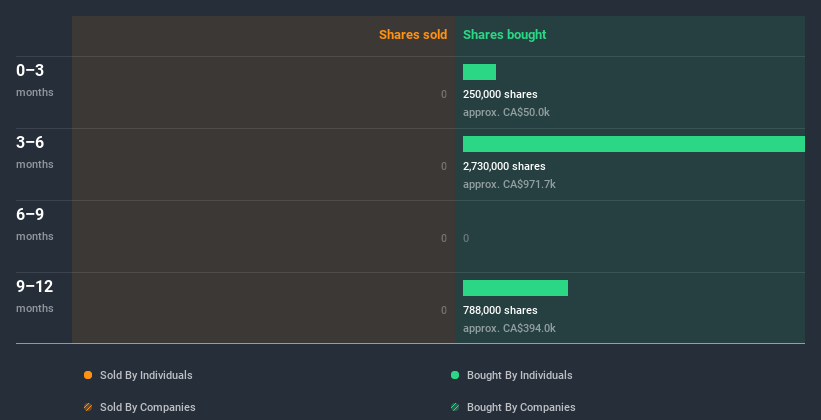Screen dimensions: 821x420
Task: Click the 0–3 months green bar
Action: point(479,72)
